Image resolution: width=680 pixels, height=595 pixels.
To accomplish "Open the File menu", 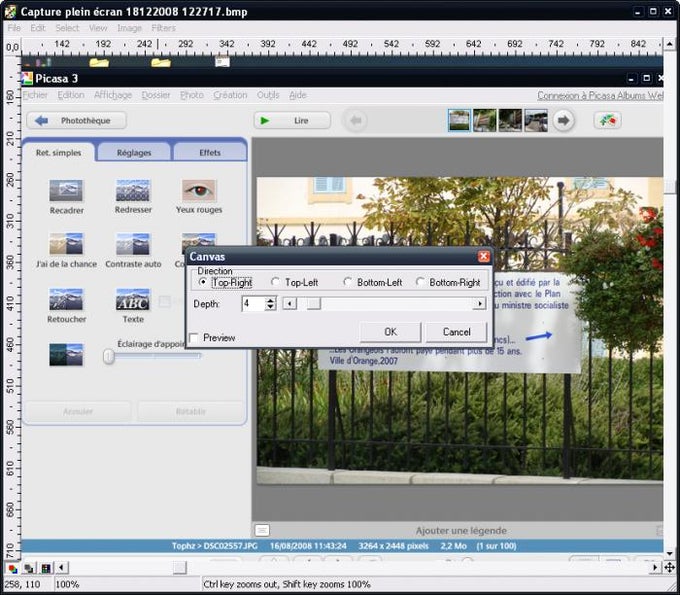I will click(14, 28).
